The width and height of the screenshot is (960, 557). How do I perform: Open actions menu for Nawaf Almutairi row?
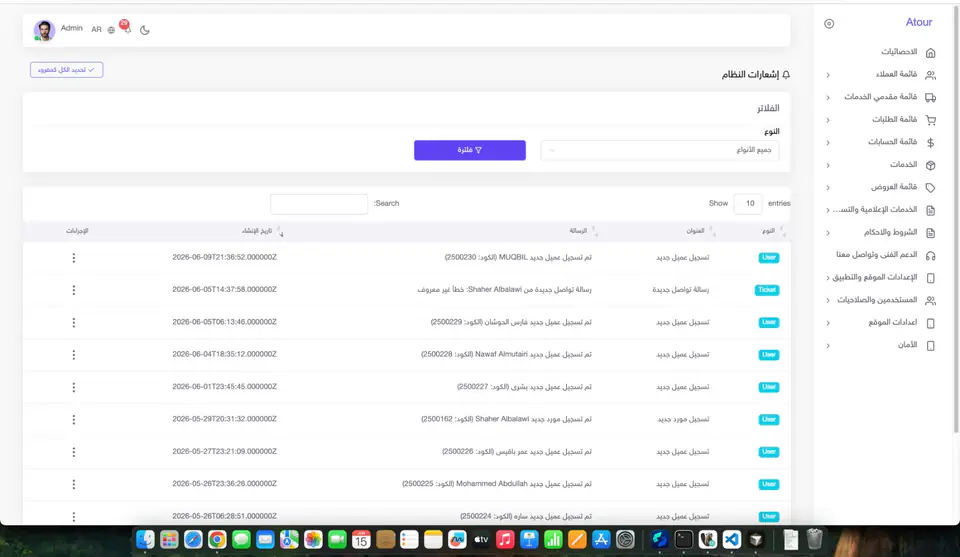pyautogui.click(x=73, y=354)
